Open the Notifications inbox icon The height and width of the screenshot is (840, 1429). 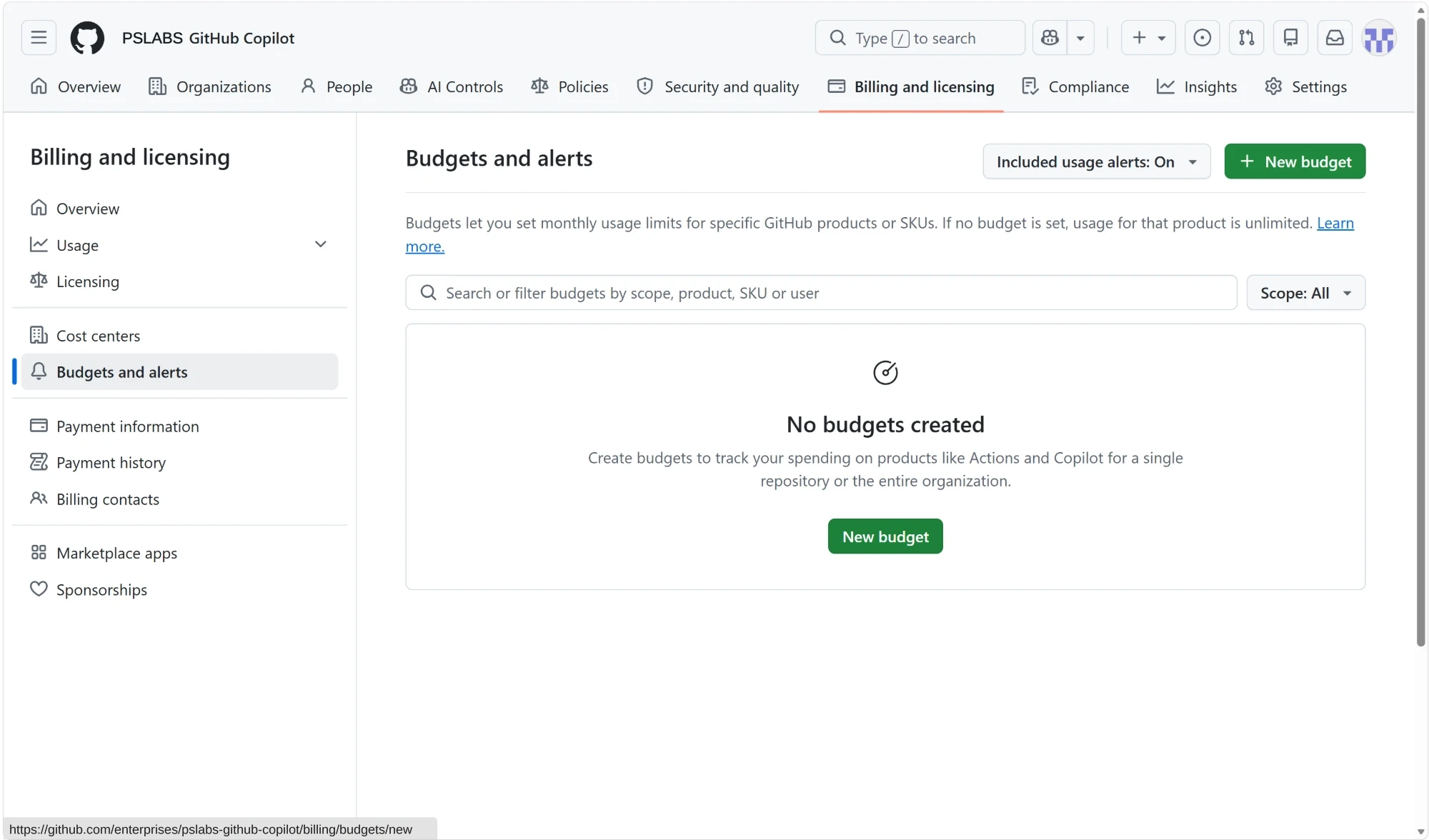pyautogui.click(x=1335, y=38)
